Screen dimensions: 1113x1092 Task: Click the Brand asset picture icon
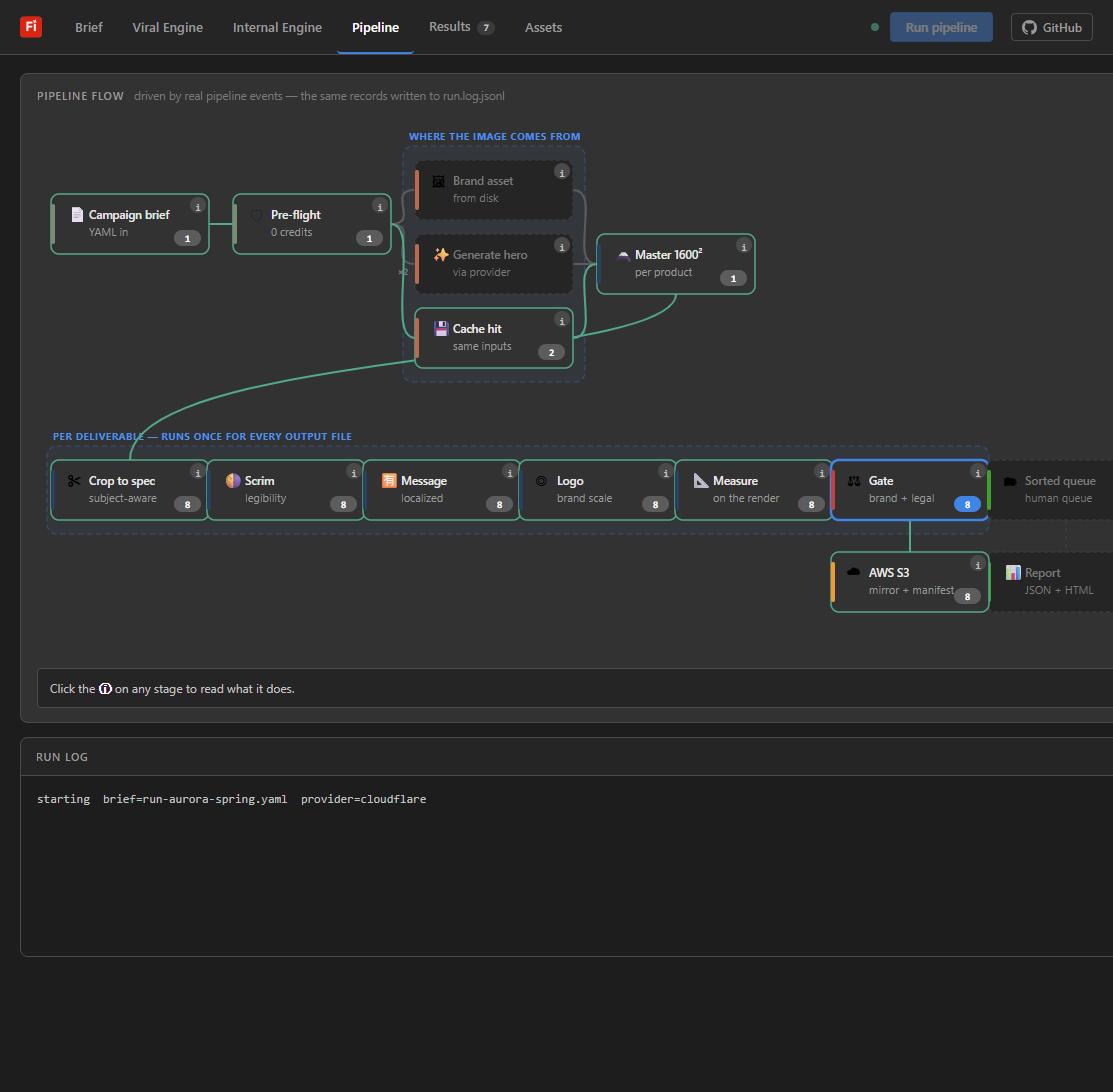[x=439, y=181]
